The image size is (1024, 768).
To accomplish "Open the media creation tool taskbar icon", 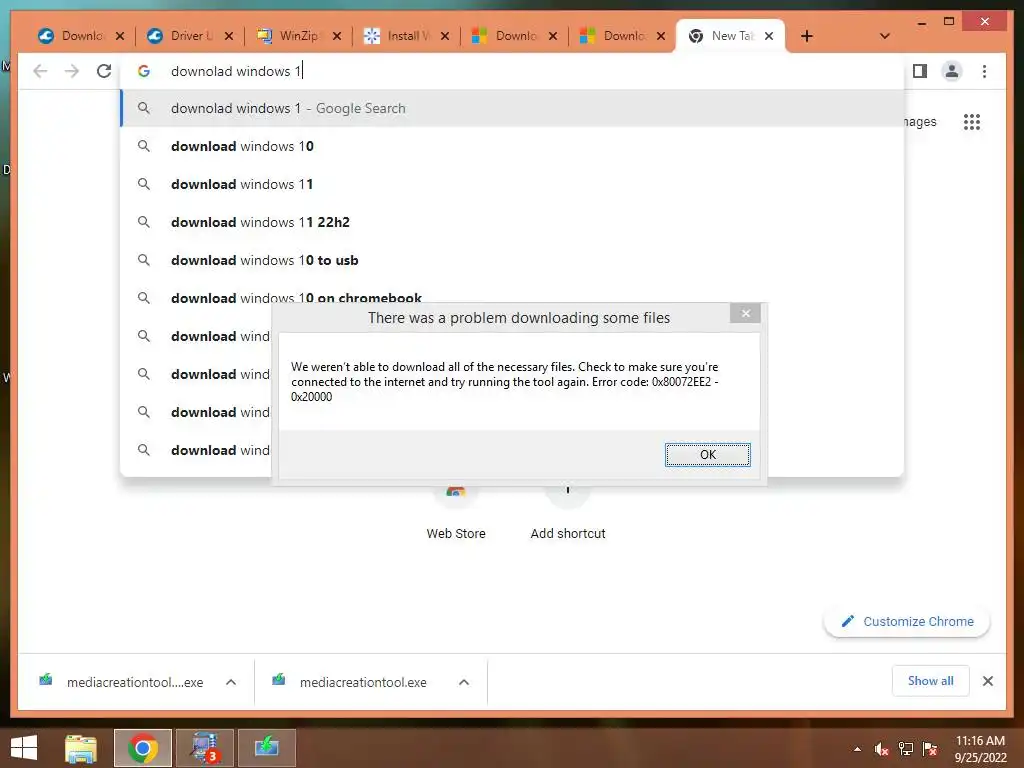I will point(266,748).
